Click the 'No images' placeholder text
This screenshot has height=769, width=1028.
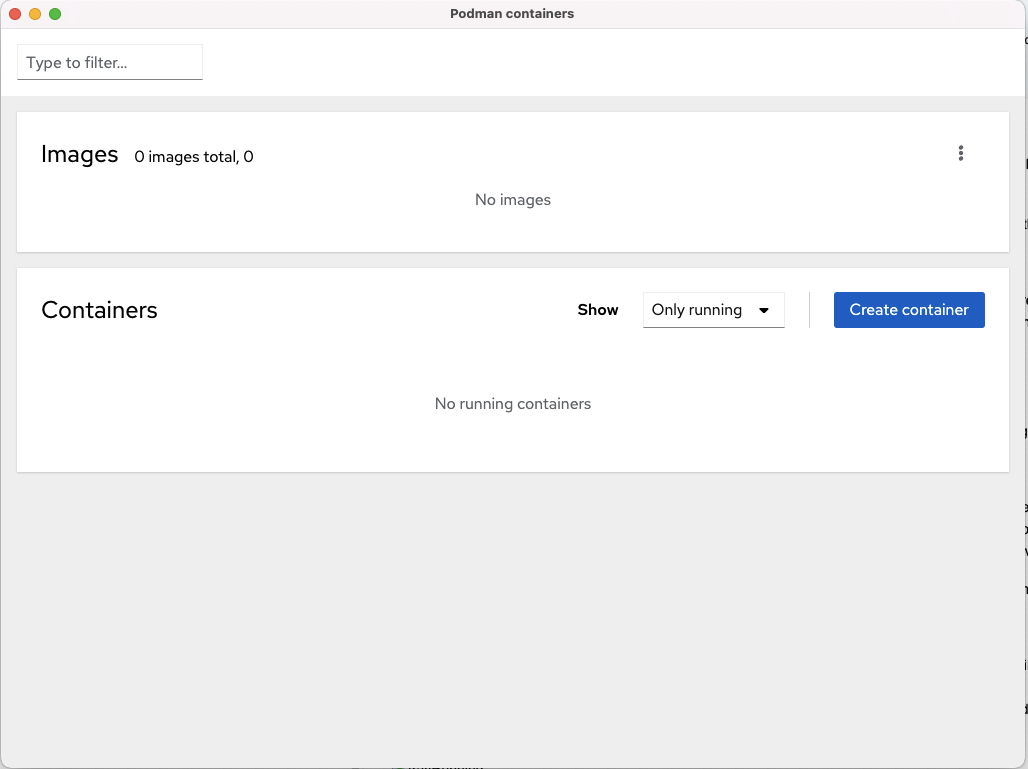tap(513, 200)
